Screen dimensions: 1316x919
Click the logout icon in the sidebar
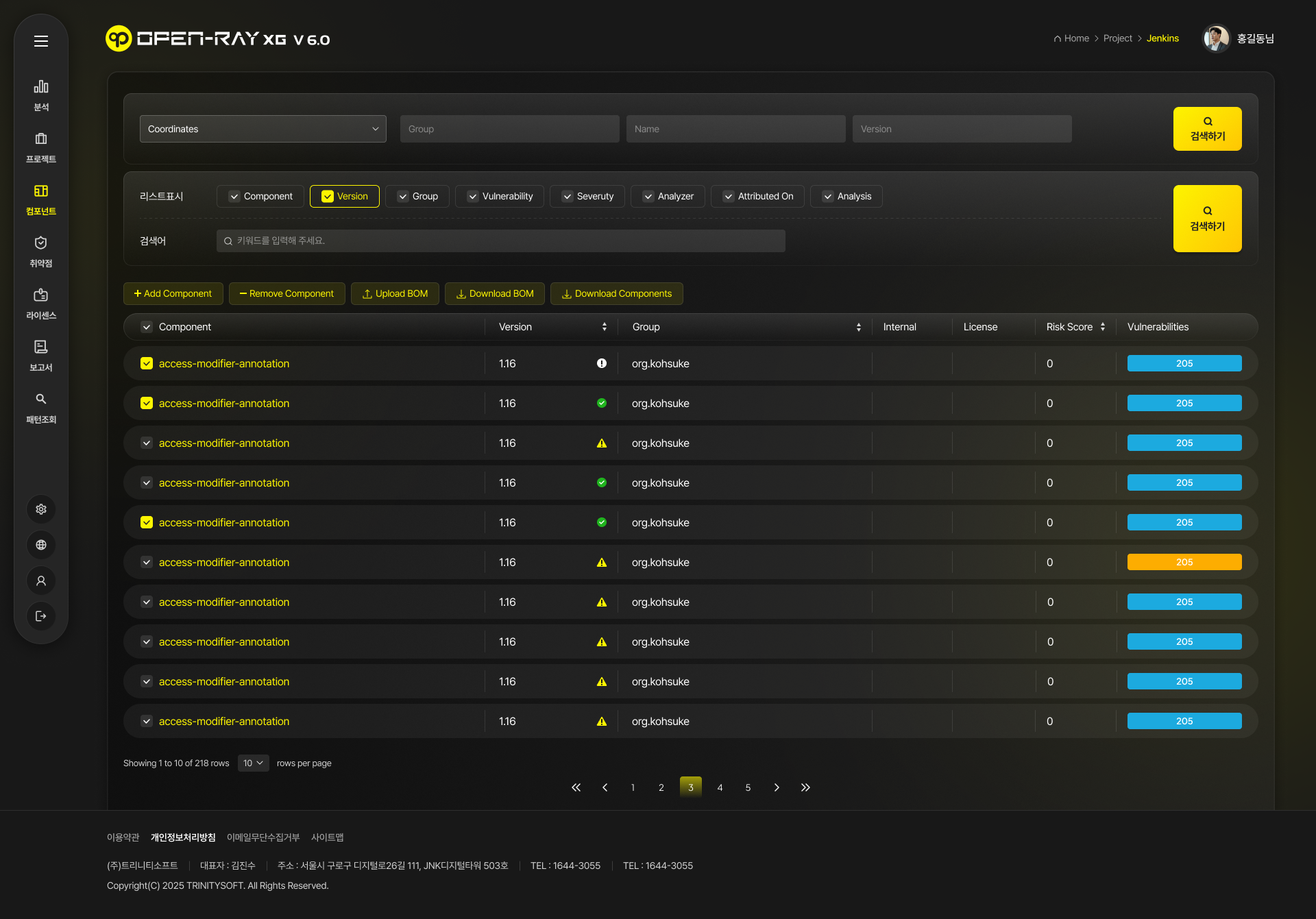(41, 616)
